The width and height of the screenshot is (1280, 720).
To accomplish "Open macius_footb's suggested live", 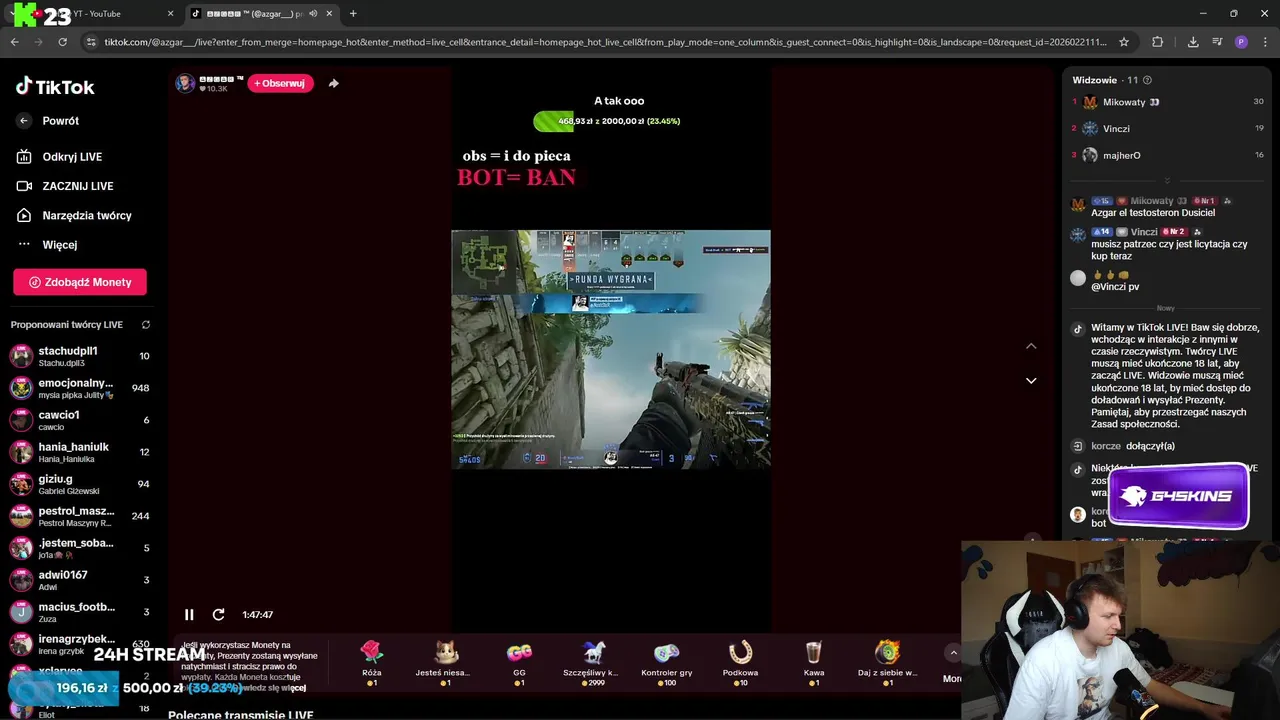I will 80,612.
